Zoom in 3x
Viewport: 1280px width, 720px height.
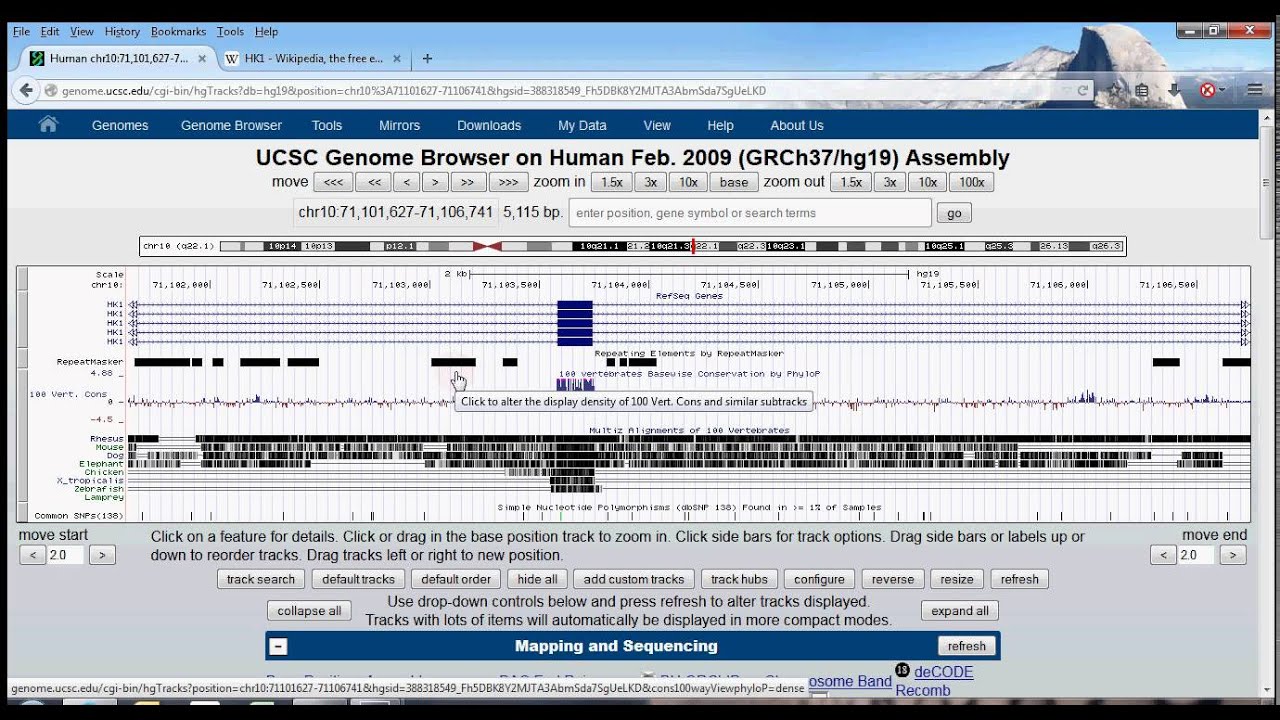[x=650, y=182]
